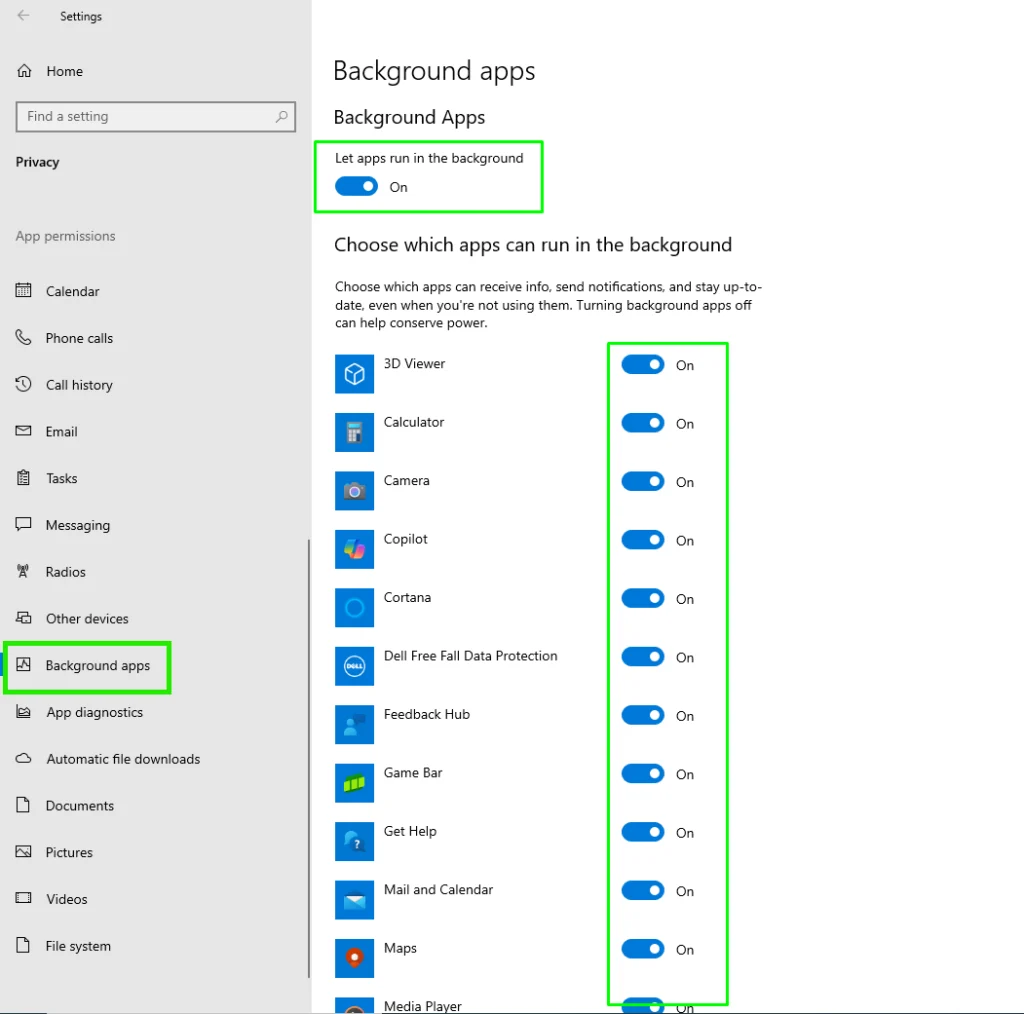Click the Cortana app icon

(x=355, y=608)
